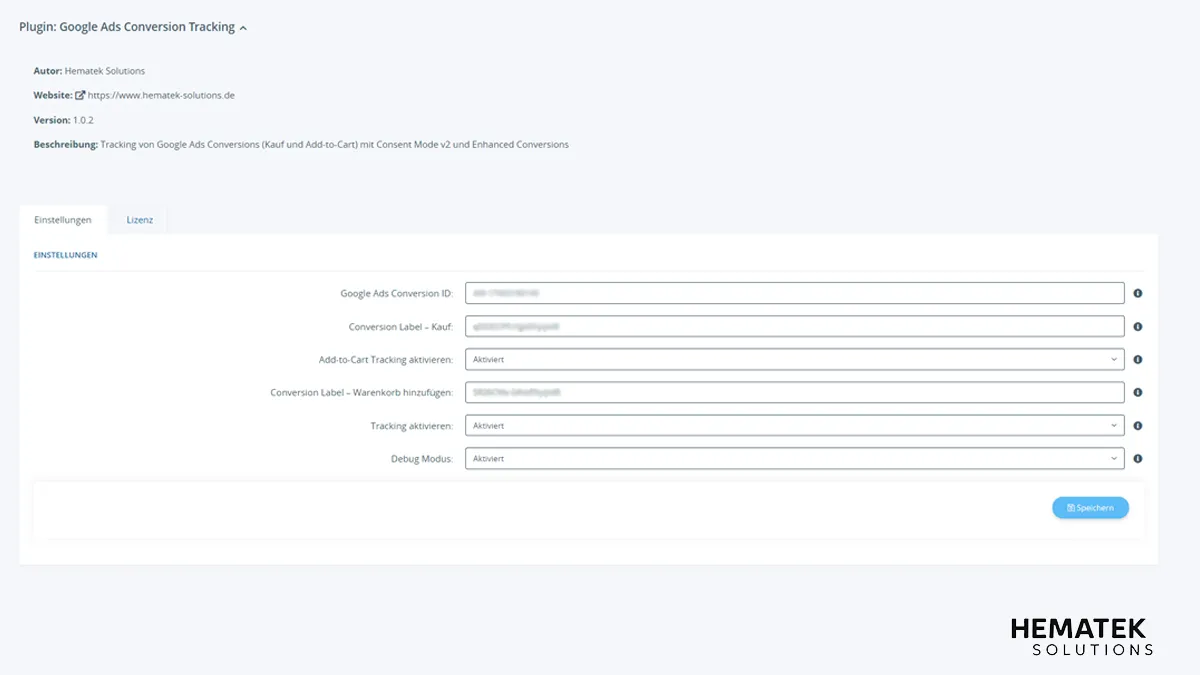Click the 'Conversion Label – Warenkorb hinzufügen:' label

tap(362, 393)
